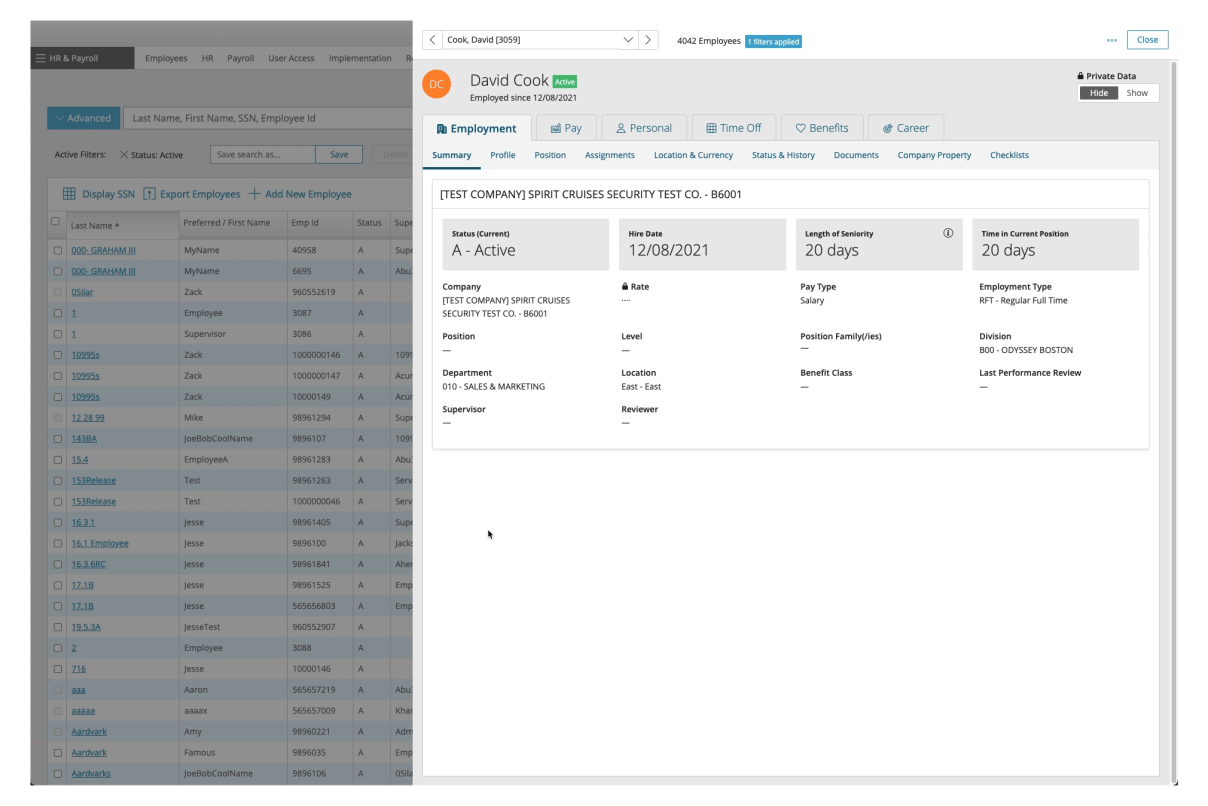Viewport: 1208px width, 806px height.
Task: Open the Benefits tab
Action: (822, 128)
